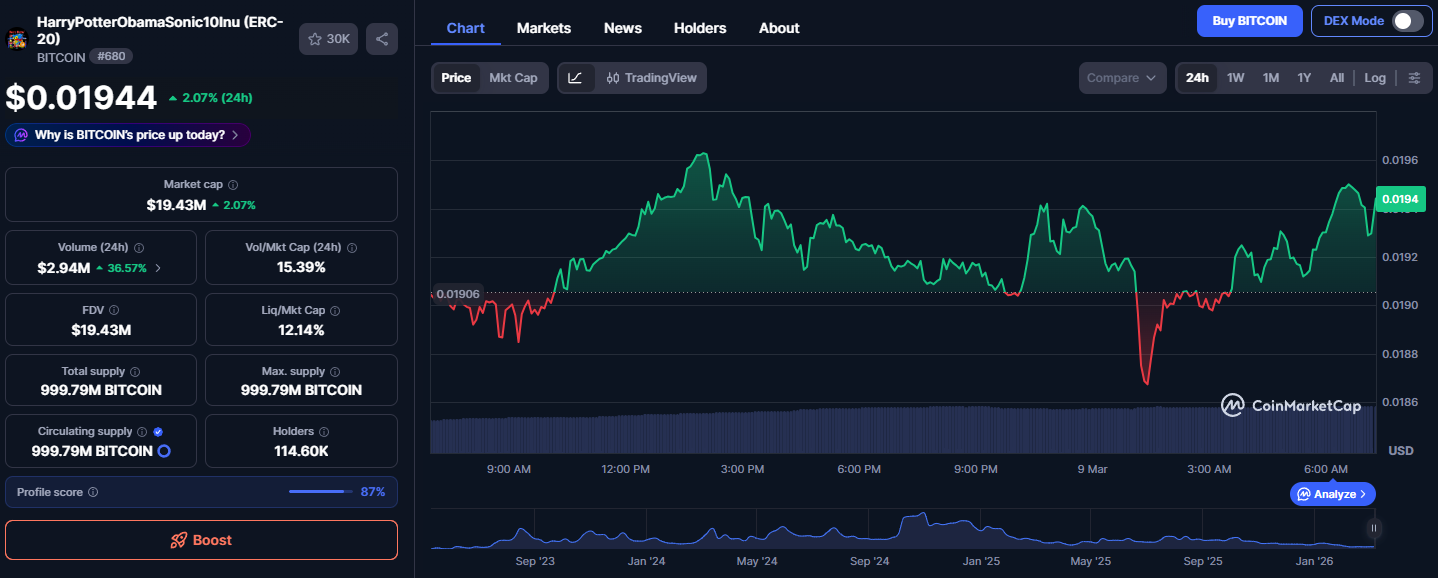This screenshot has width=1438, height=578.
Task: Click the Buy BITCOIN button
Action: tap(1249, 21)
